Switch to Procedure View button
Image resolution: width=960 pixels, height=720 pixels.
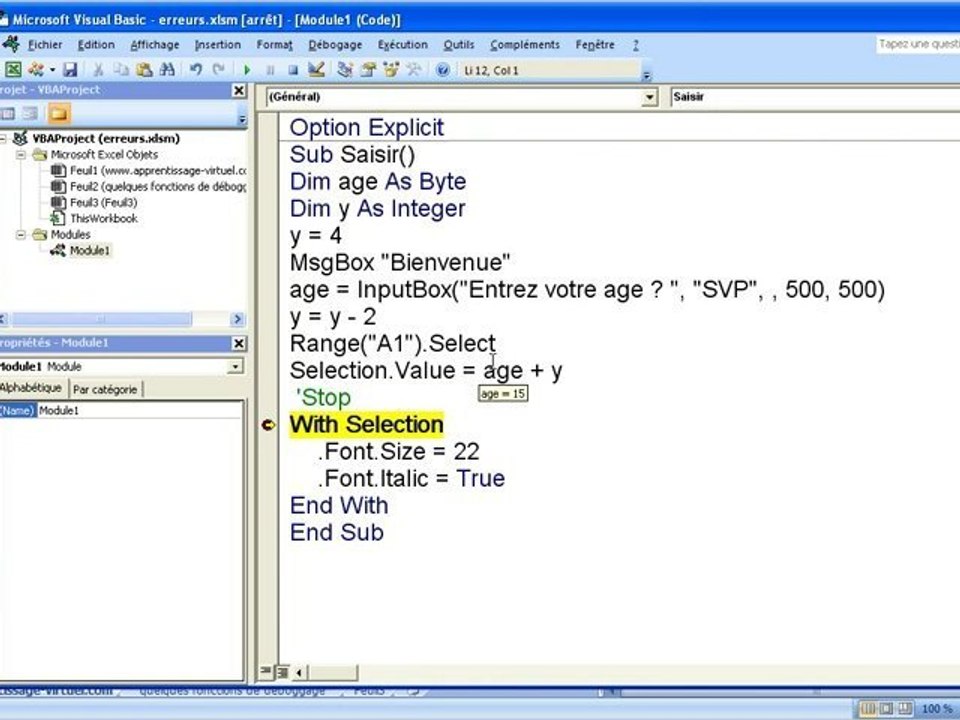point(264,672)
